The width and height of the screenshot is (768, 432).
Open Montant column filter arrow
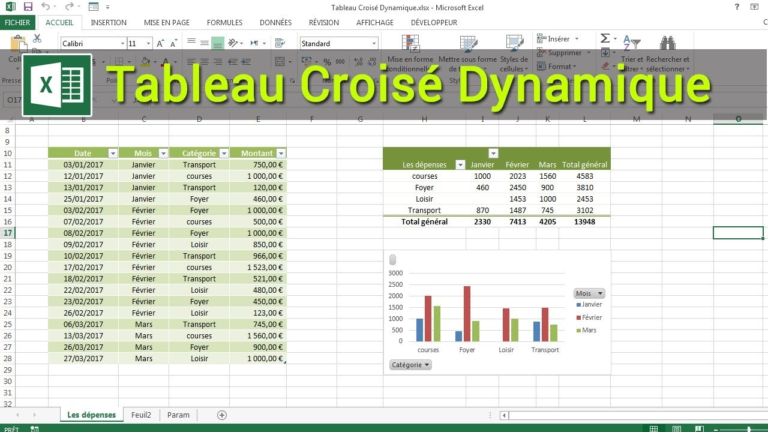pyautogui.click(x=281, y=153)
